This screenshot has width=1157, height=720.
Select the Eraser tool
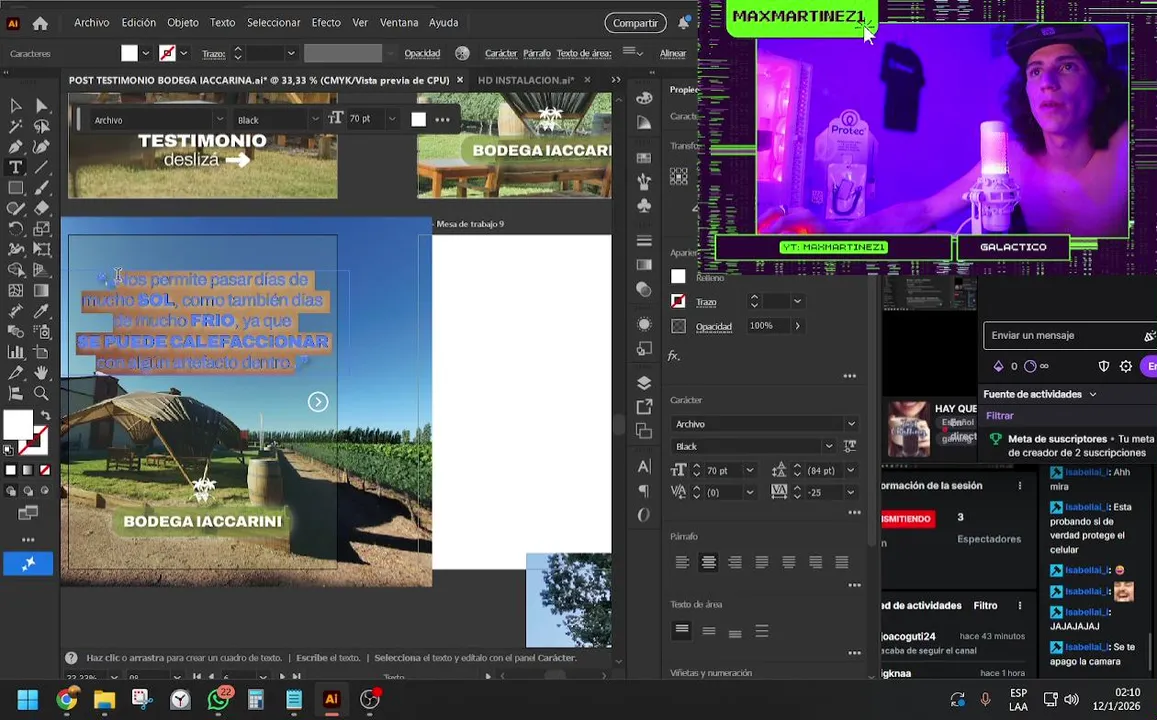pyautogui.click(x=41, y=209)
